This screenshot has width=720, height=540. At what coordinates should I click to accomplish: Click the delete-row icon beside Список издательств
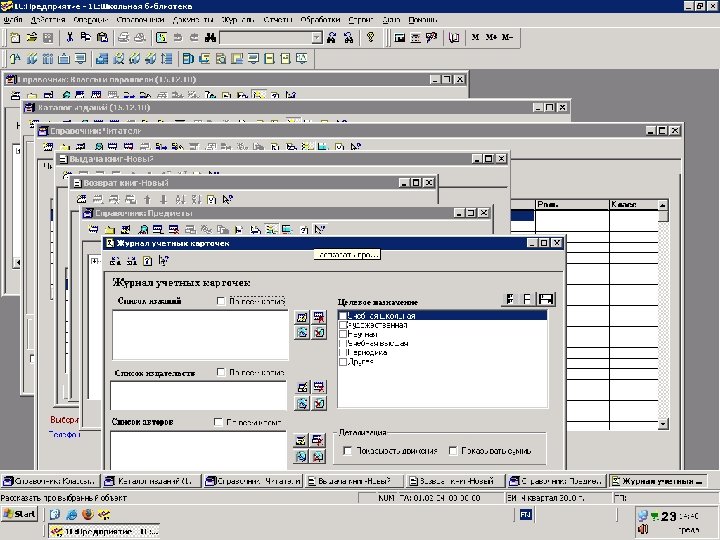point(319,387)
